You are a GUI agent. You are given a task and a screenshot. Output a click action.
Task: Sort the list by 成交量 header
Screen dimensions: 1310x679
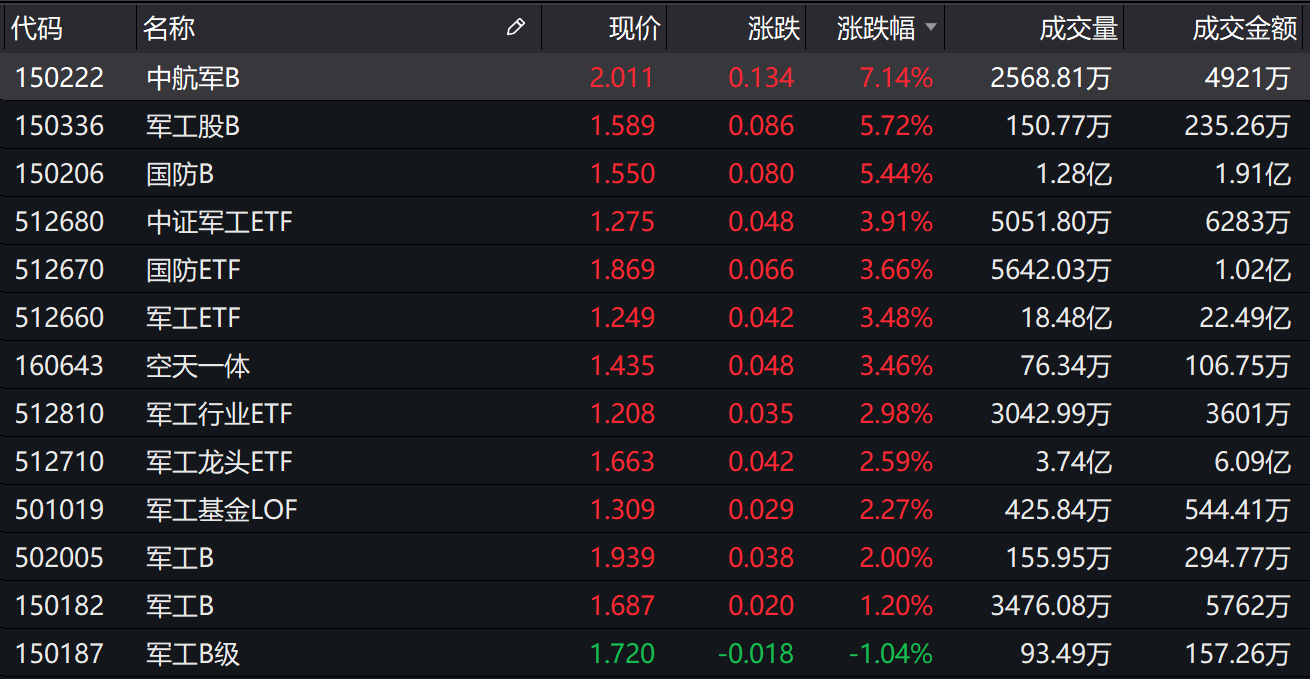point(1078,29)
